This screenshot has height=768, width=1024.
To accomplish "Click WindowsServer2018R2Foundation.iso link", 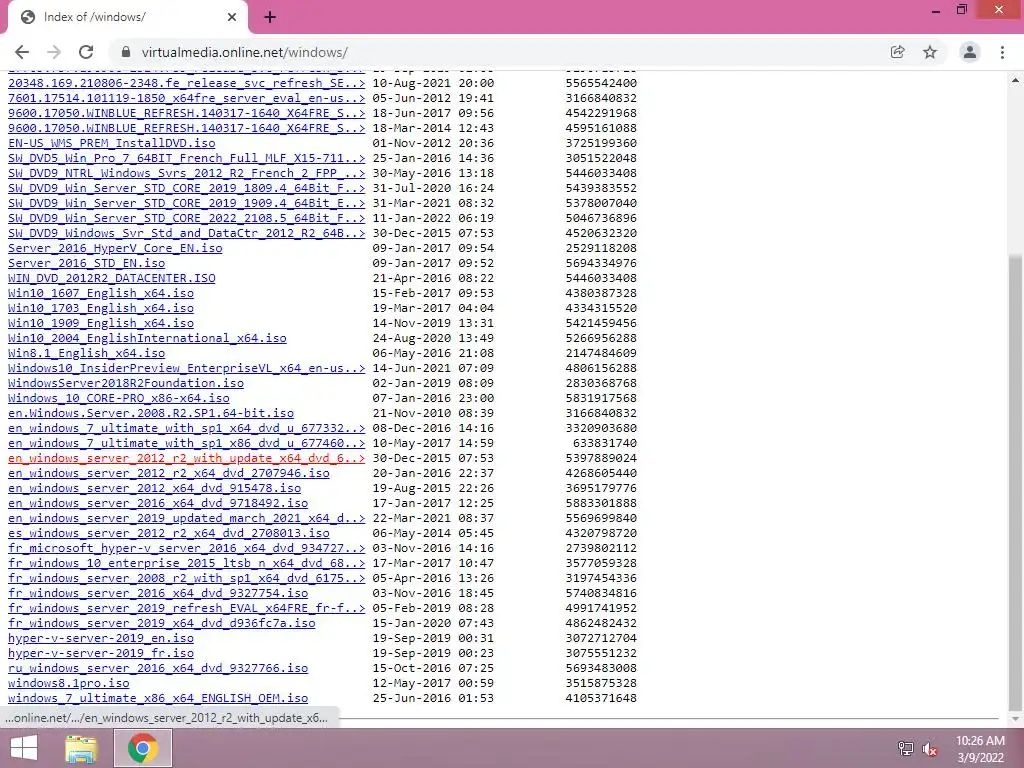I will pos(126,383).
